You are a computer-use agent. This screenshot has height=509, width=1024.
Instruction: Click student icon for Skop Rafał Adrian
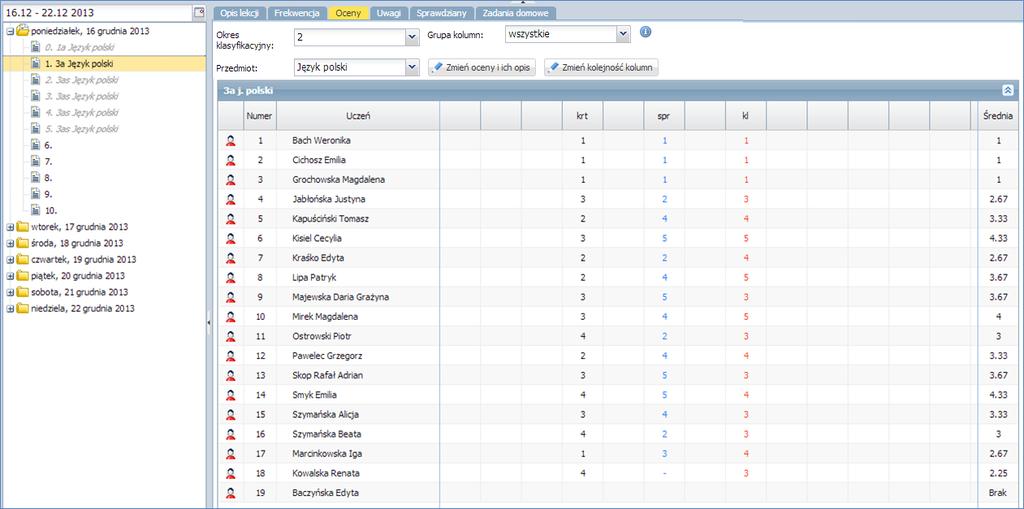point(231,376)
